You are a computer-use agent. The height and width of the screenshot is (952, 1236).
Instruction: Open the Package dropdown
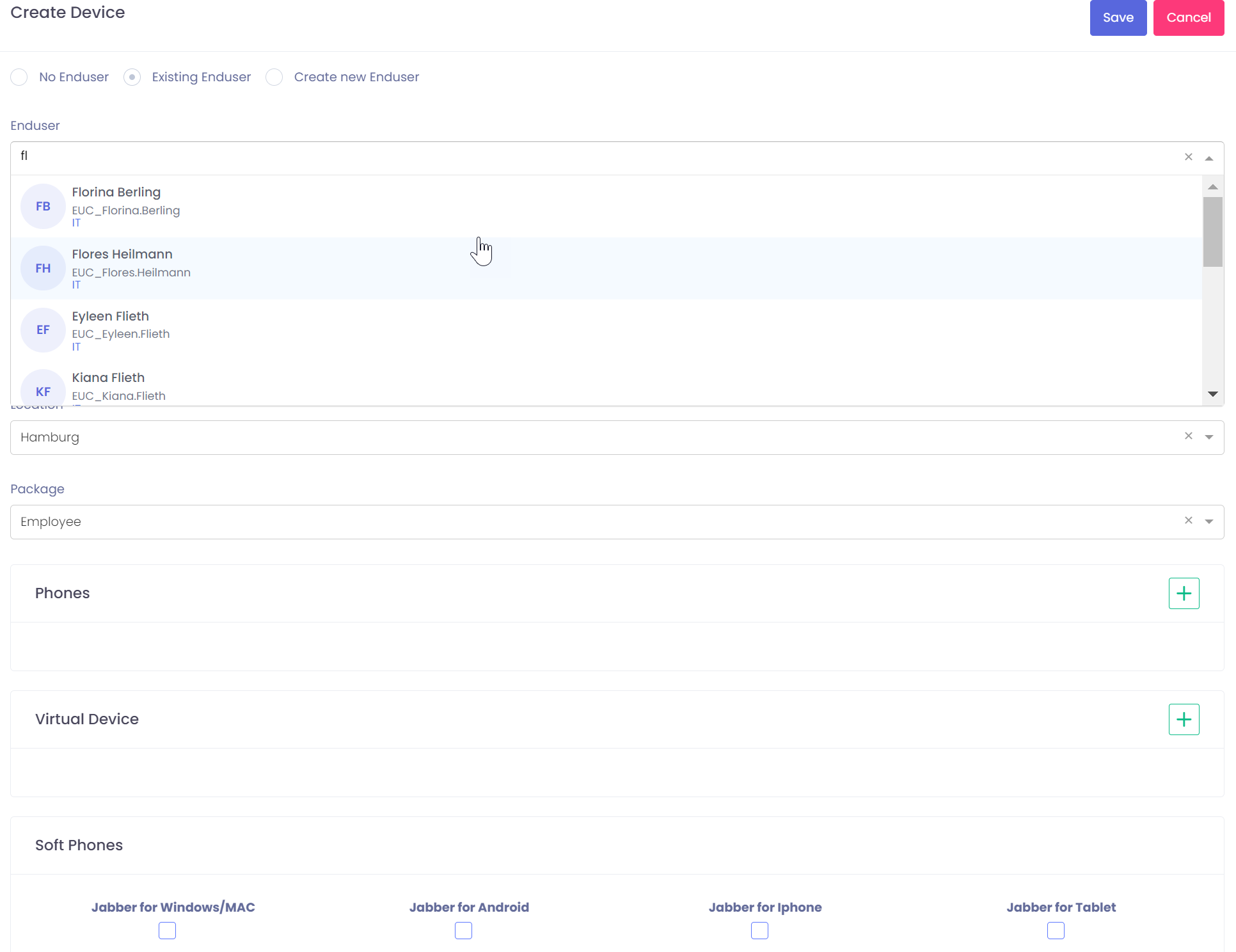point(1209,520)
